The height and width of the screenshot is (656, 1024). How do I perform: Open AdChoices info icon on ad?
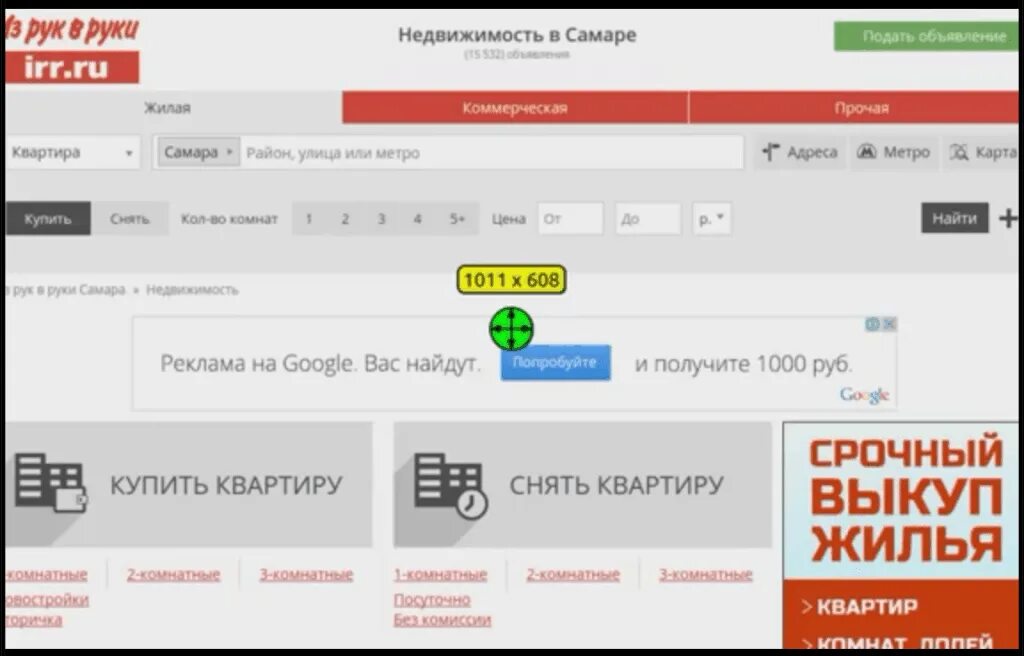click(x=873, y=324)
